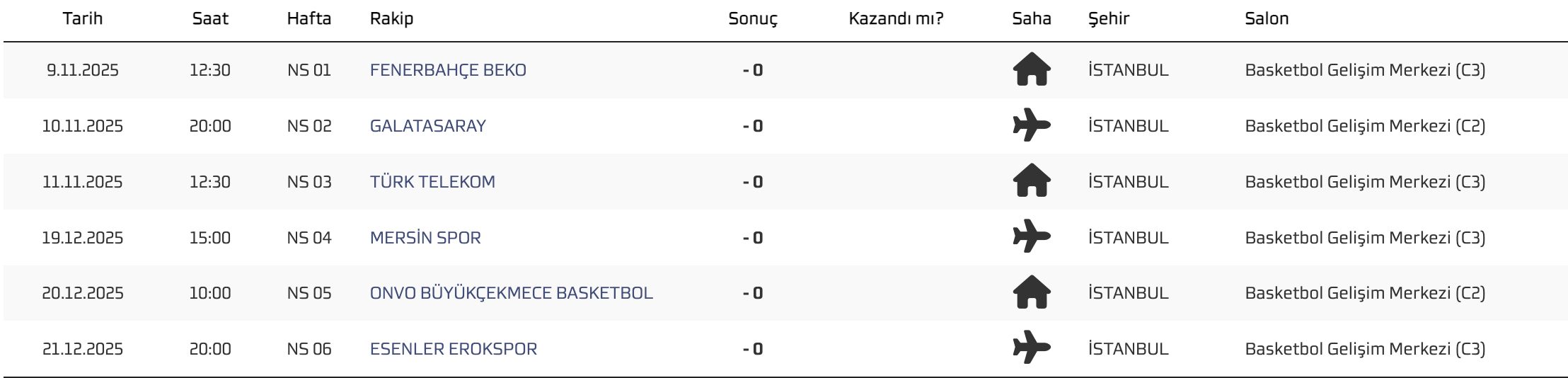Click the Kazandı mı? column header
Image resolution: width=1568 pixels, height=378 pixels.
(896, 18)
